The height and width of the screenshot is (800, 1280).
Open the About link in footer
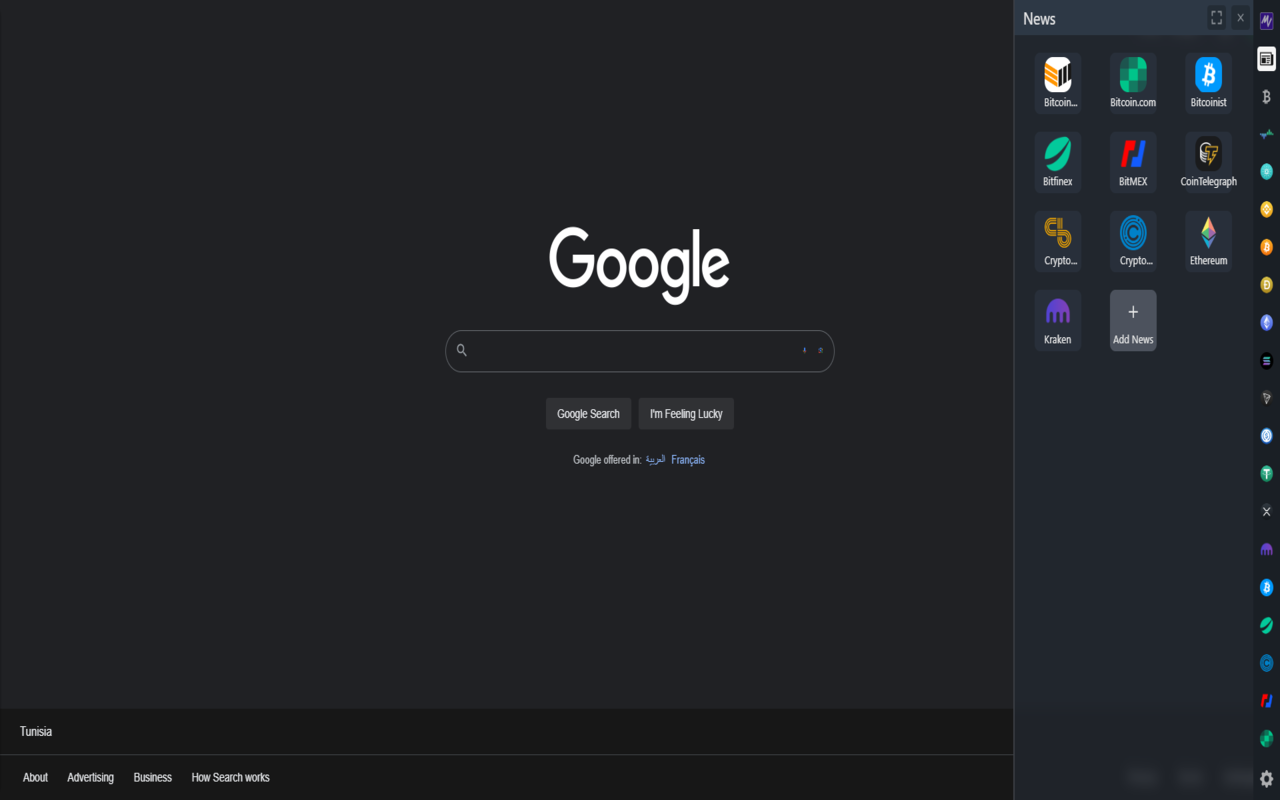(x=35, y=777)
